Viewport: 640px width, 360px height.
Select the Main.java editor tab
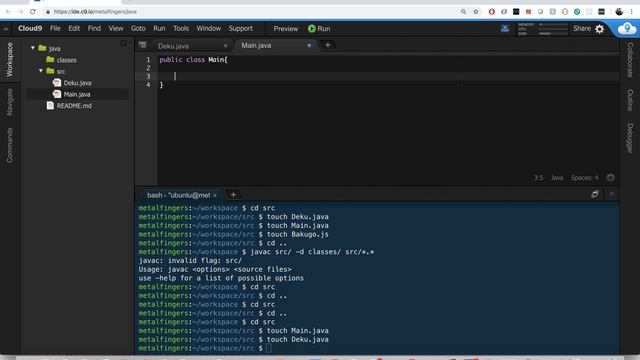tap(256, 46)
